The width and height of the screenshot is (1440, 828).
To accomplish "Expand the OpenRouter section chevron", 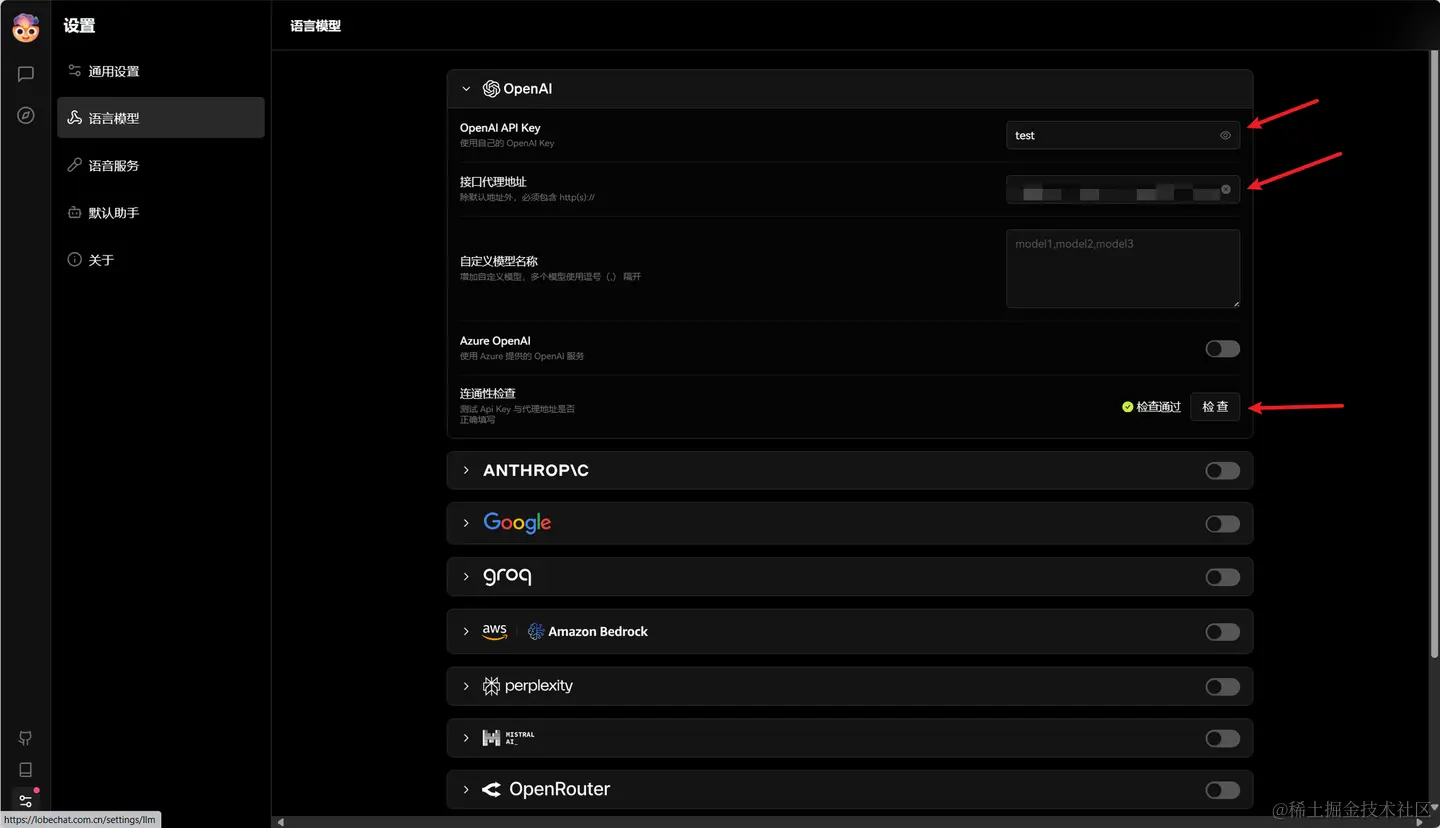I will pos(466,789).
